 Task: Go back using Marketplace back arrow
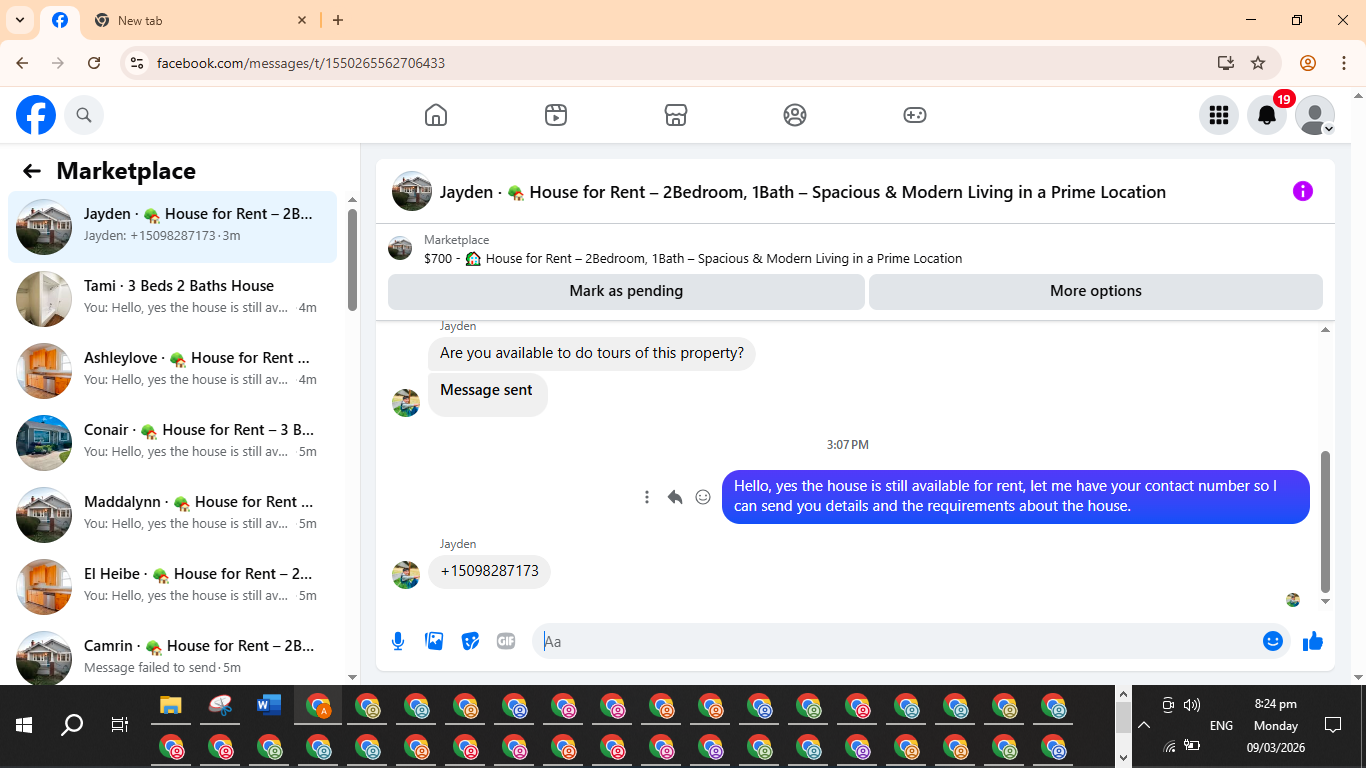(x=32, y=171)
